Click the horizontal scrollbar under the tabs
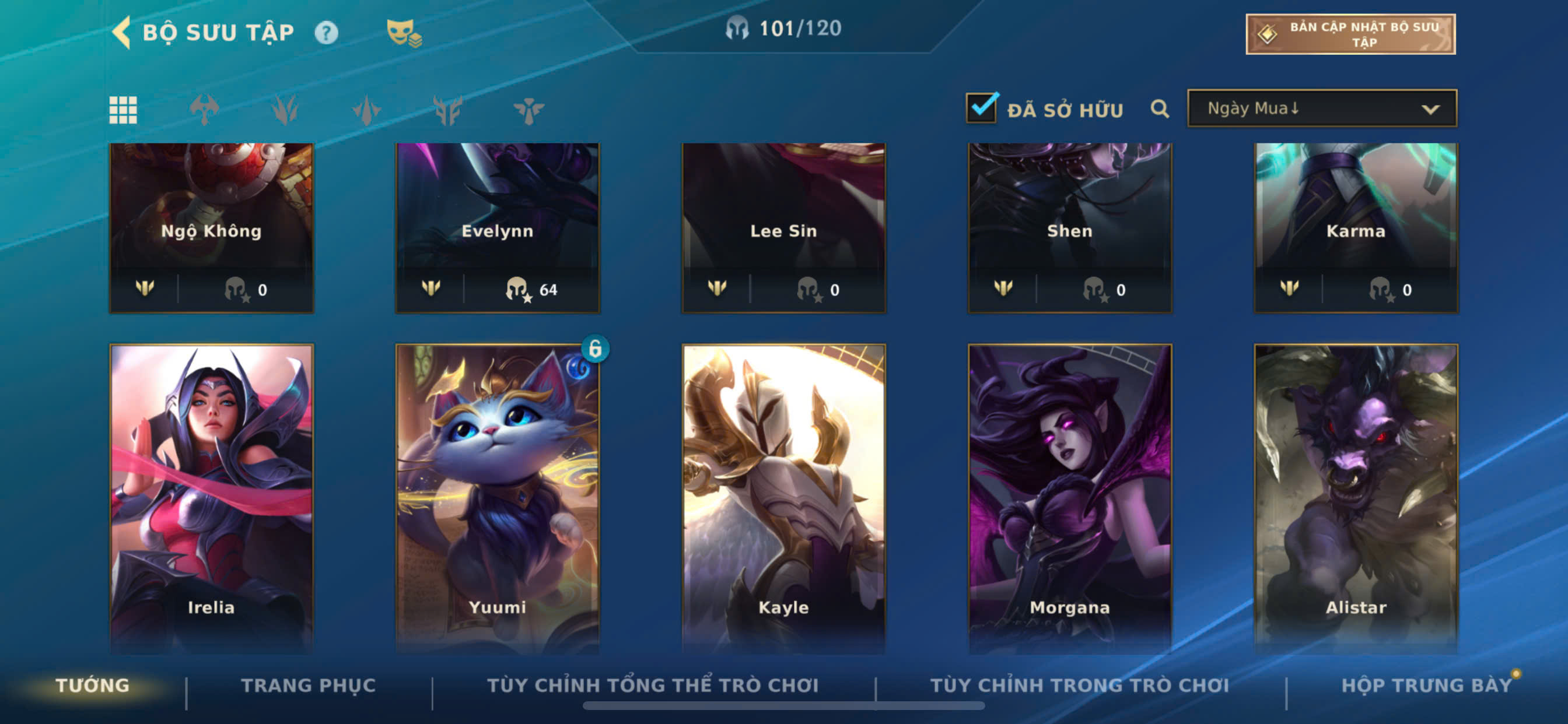Viewport: 1568px width, 724px height. coord(783,706)
